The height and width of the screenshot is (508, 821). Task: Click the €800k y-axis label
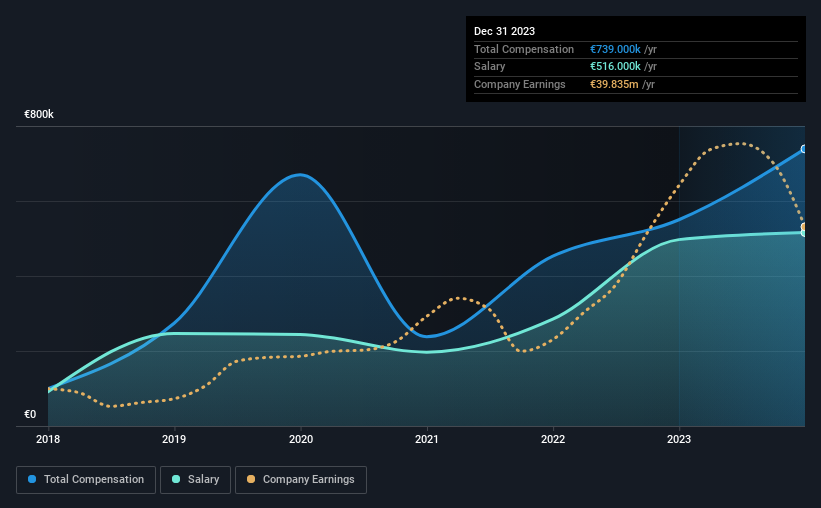(x=39, y=114)
